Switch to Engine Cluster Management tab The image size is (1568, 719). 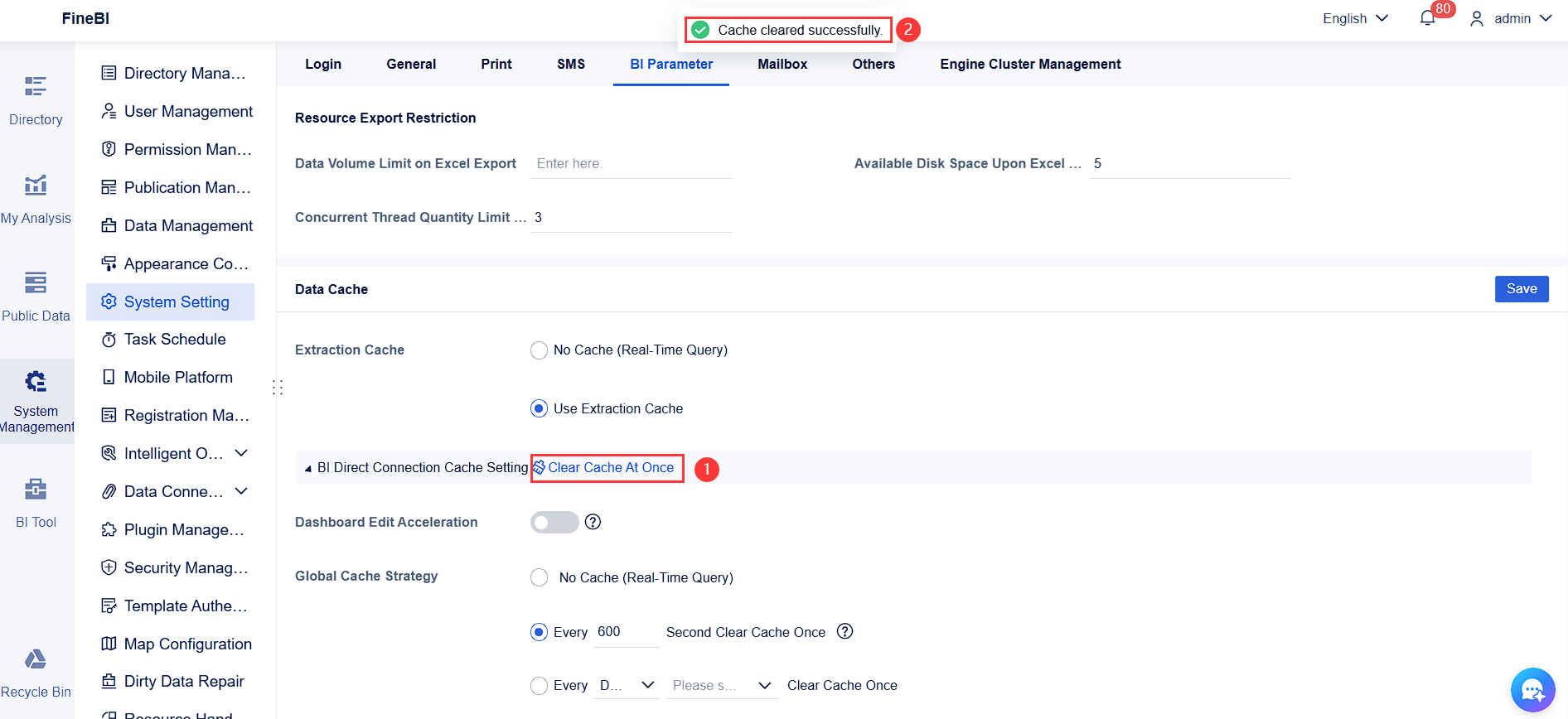click(1030, 64)
